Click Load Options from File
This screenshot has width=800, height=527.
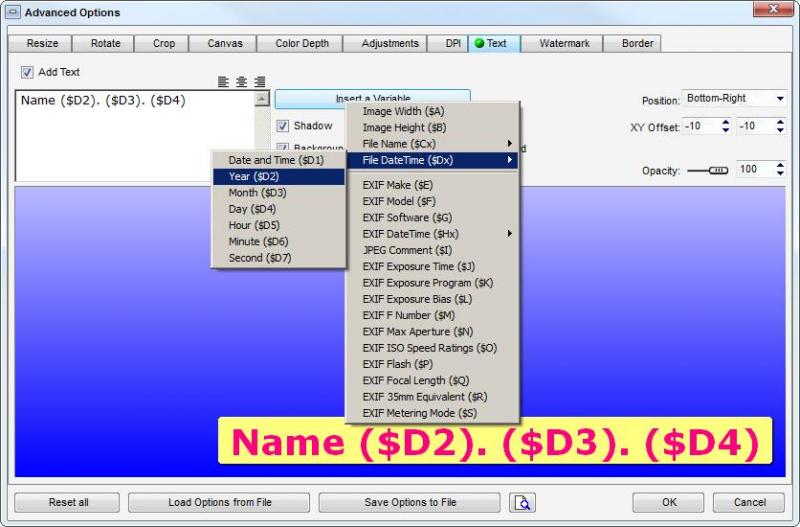[x=219, y=503]
